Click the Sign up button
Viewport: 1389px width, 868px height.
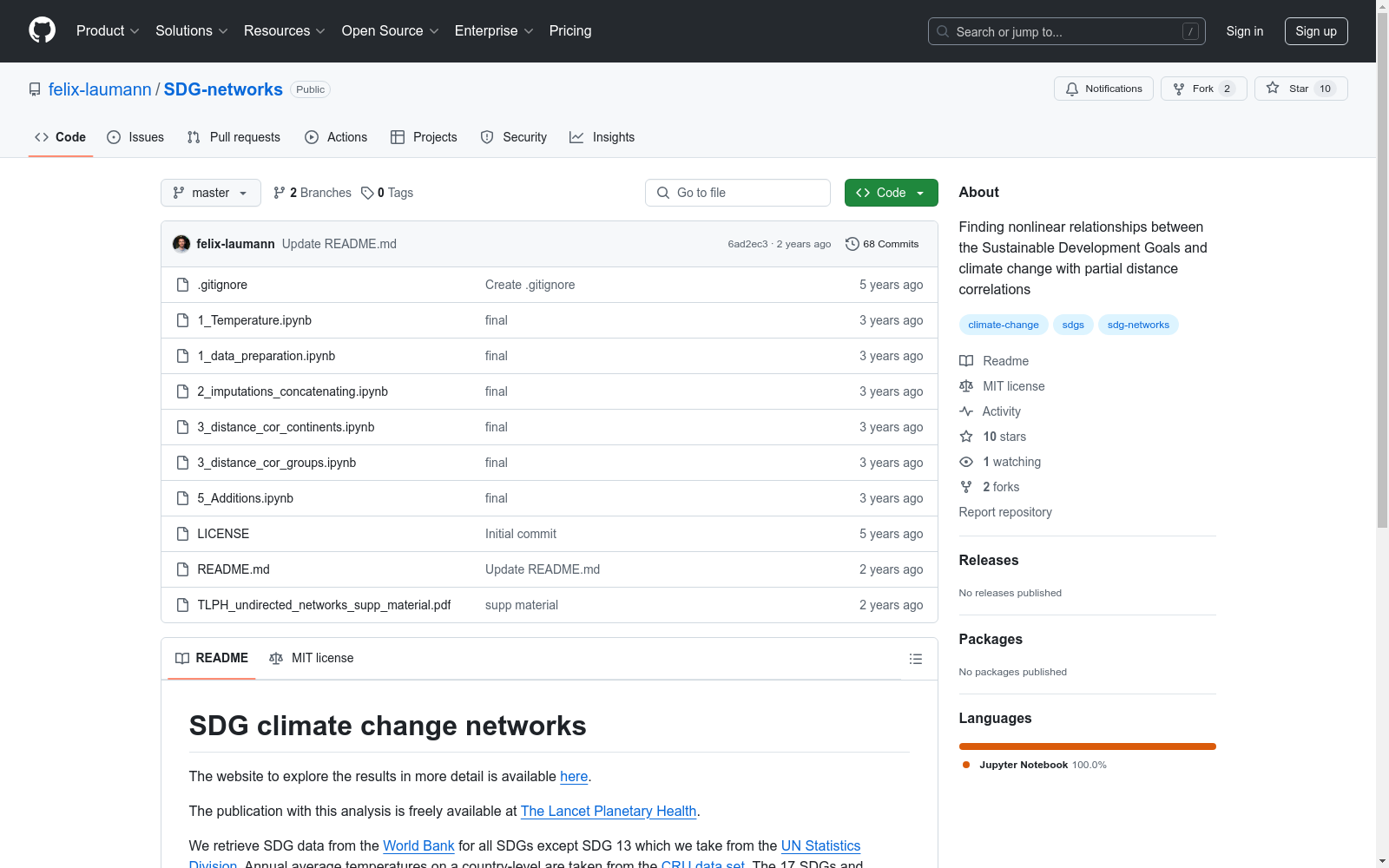point(1316,31)
